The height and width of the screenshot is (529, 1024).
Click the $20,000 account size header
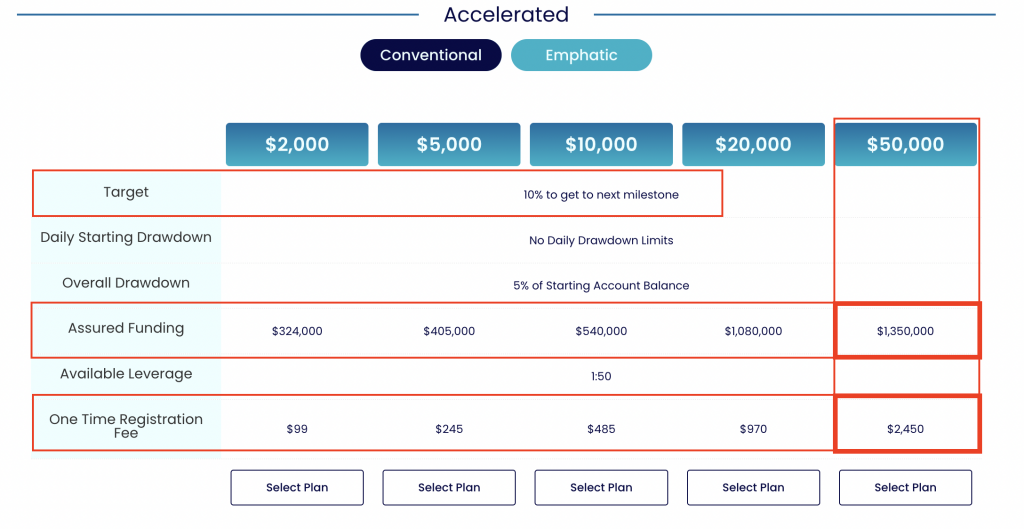click(x=754, y=144)
